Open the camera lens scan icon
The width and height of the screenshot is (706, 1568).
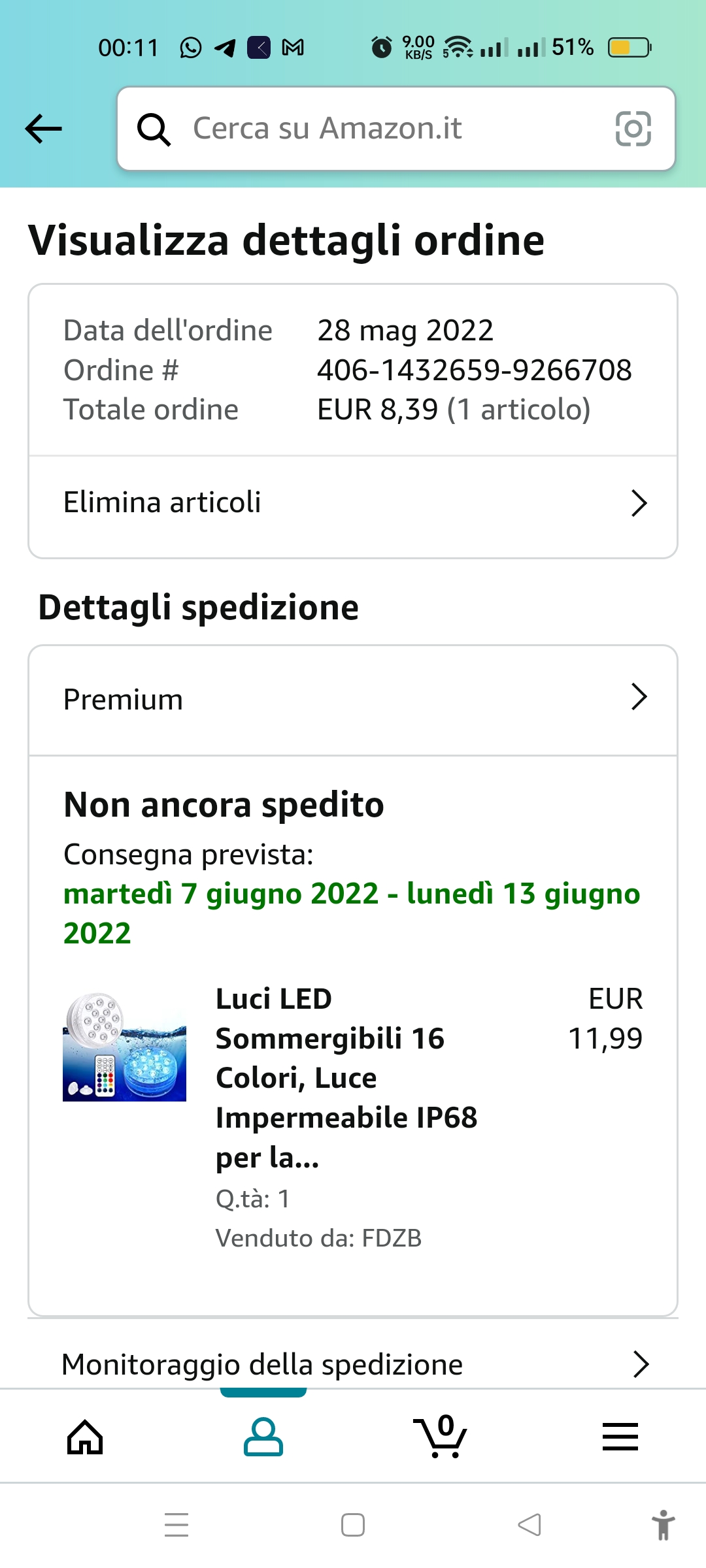pos(633,129)
